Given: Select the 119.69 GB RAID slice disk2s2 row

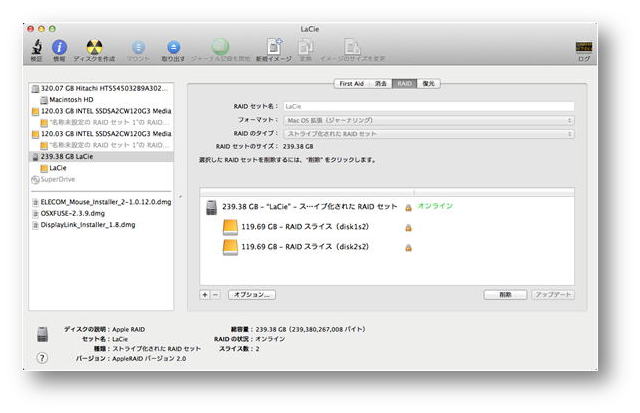Looking at the screenshot, I should point(387,247).
